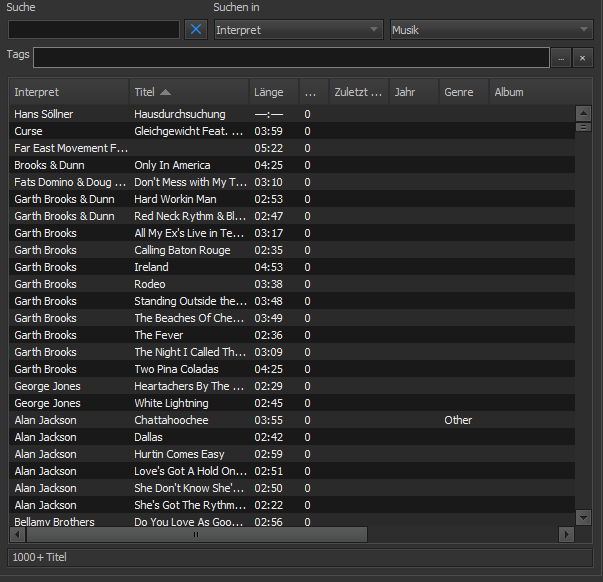The image size is (603, 582).
Task: Select Standing Outside the... track
Action: click(292, 301)
